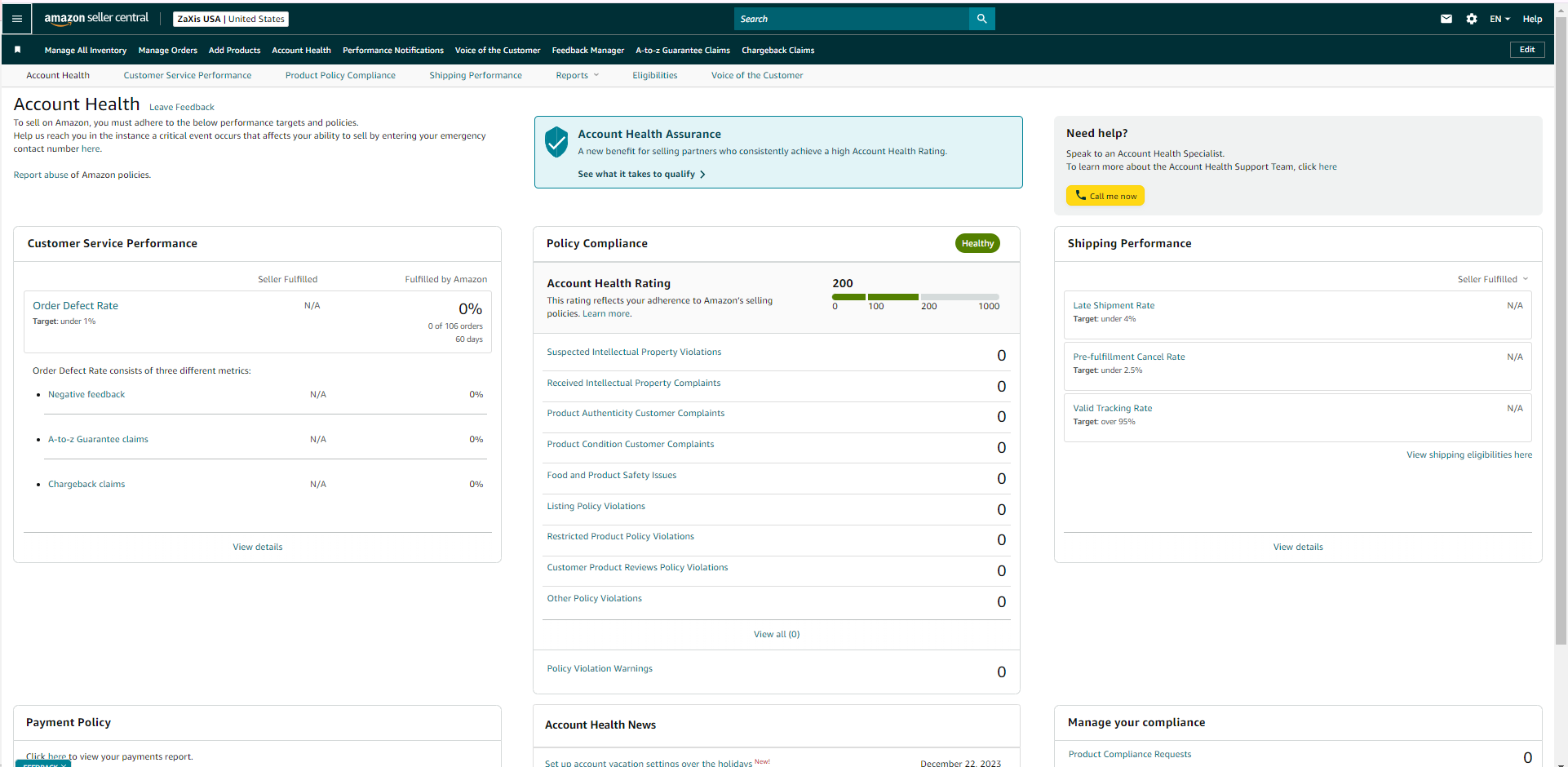The image size is (1568, 767).
Task: Open the Order Defect Rate link
Action: (x=75, y=305)
